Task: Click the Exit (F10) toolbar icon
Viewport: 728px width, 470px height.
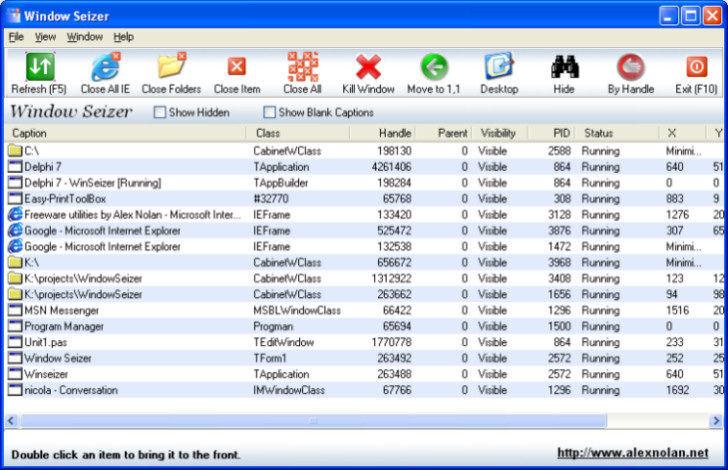Action: click(696, 67)
